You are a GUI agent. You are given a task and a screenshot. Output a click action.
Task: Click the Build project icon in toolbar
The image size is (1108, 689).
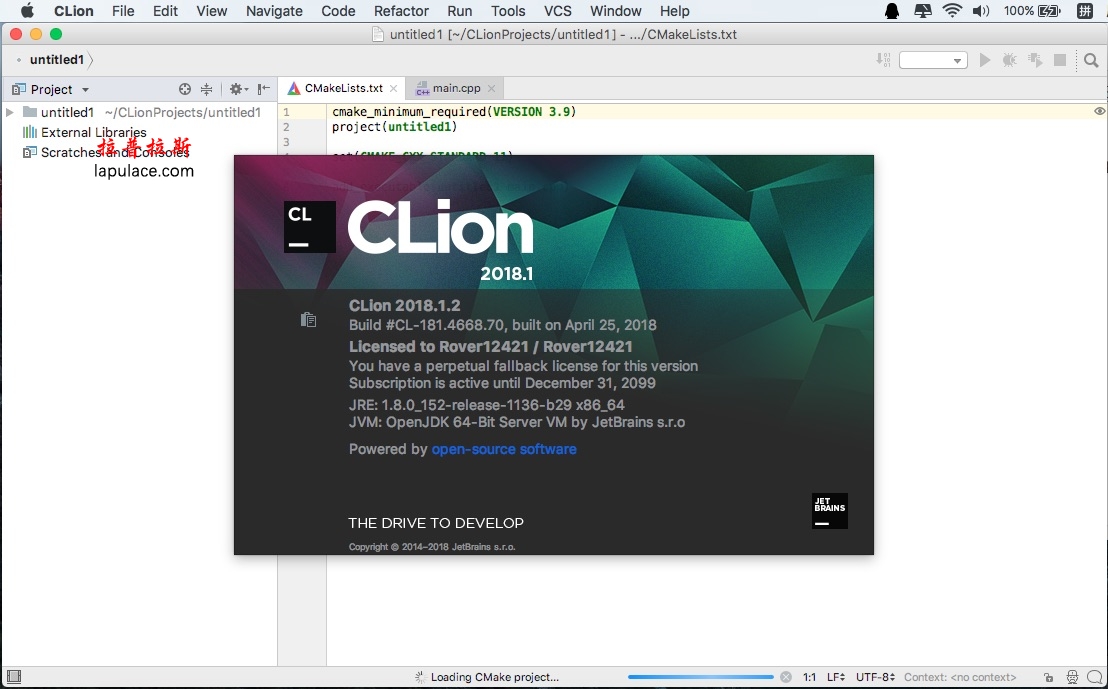[883, 60]
